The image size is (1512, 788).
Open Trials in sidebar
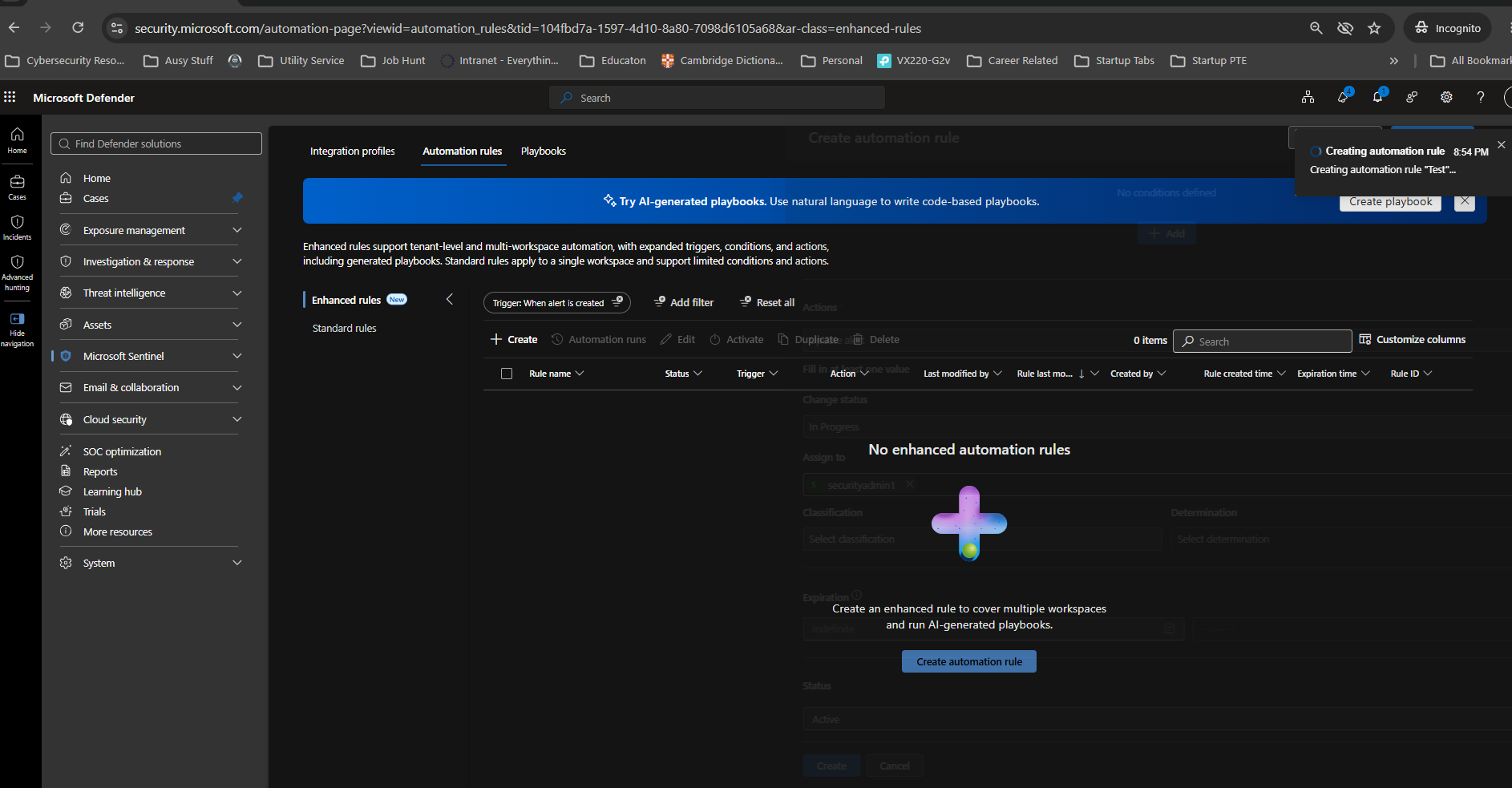[94, 512]
